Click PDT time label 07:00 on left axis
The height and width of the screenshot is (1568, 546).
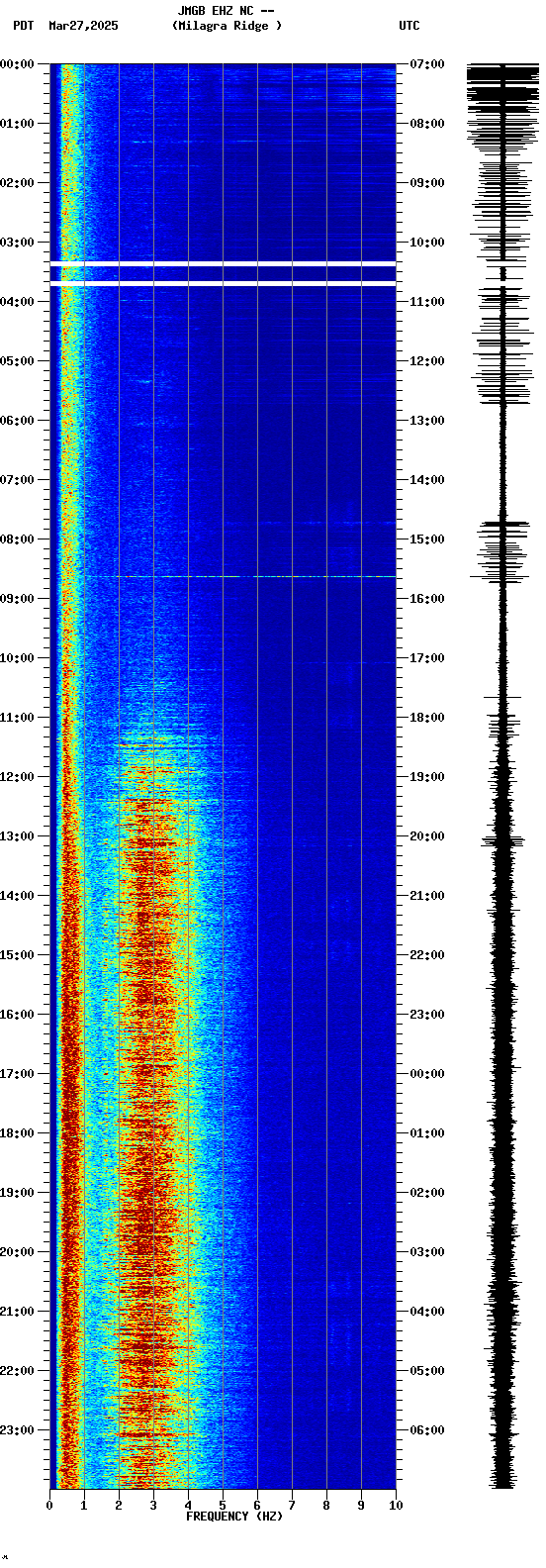coord(17,480)
